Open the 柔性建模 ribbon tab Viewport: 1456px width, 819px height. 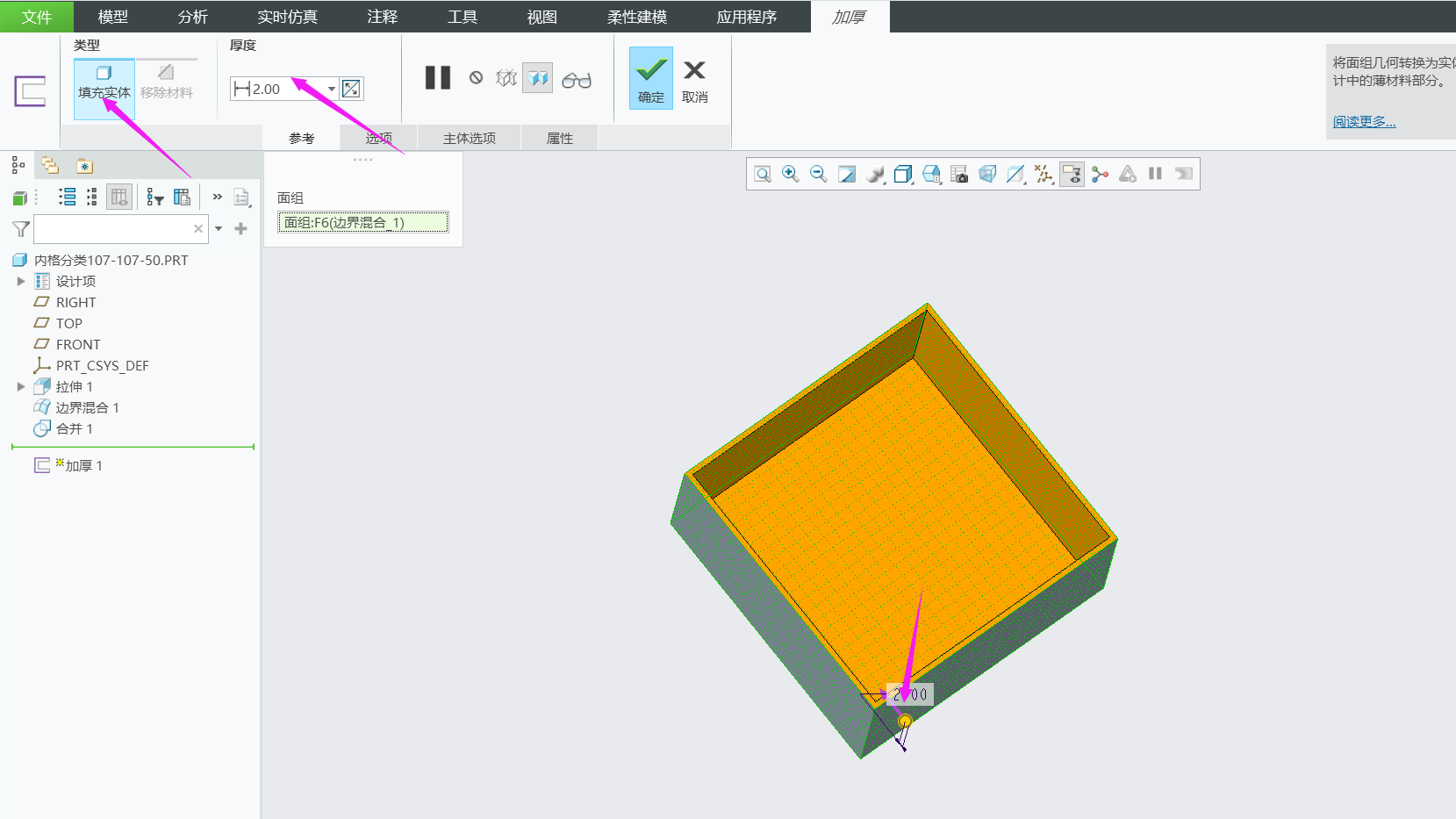[x=636, y=17]
